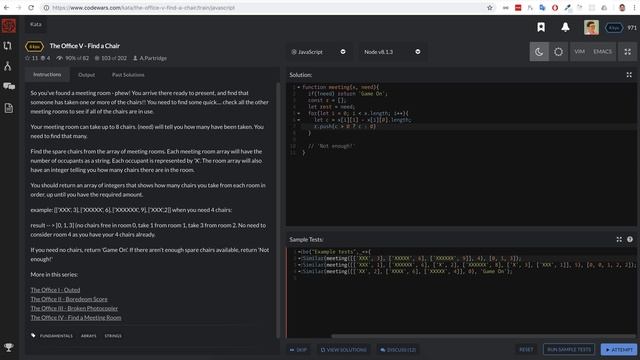The width and height of the screenshot is (640, 360).
Task: Click the codewars.com URL address bar
Action: click(x=261, y=7)
